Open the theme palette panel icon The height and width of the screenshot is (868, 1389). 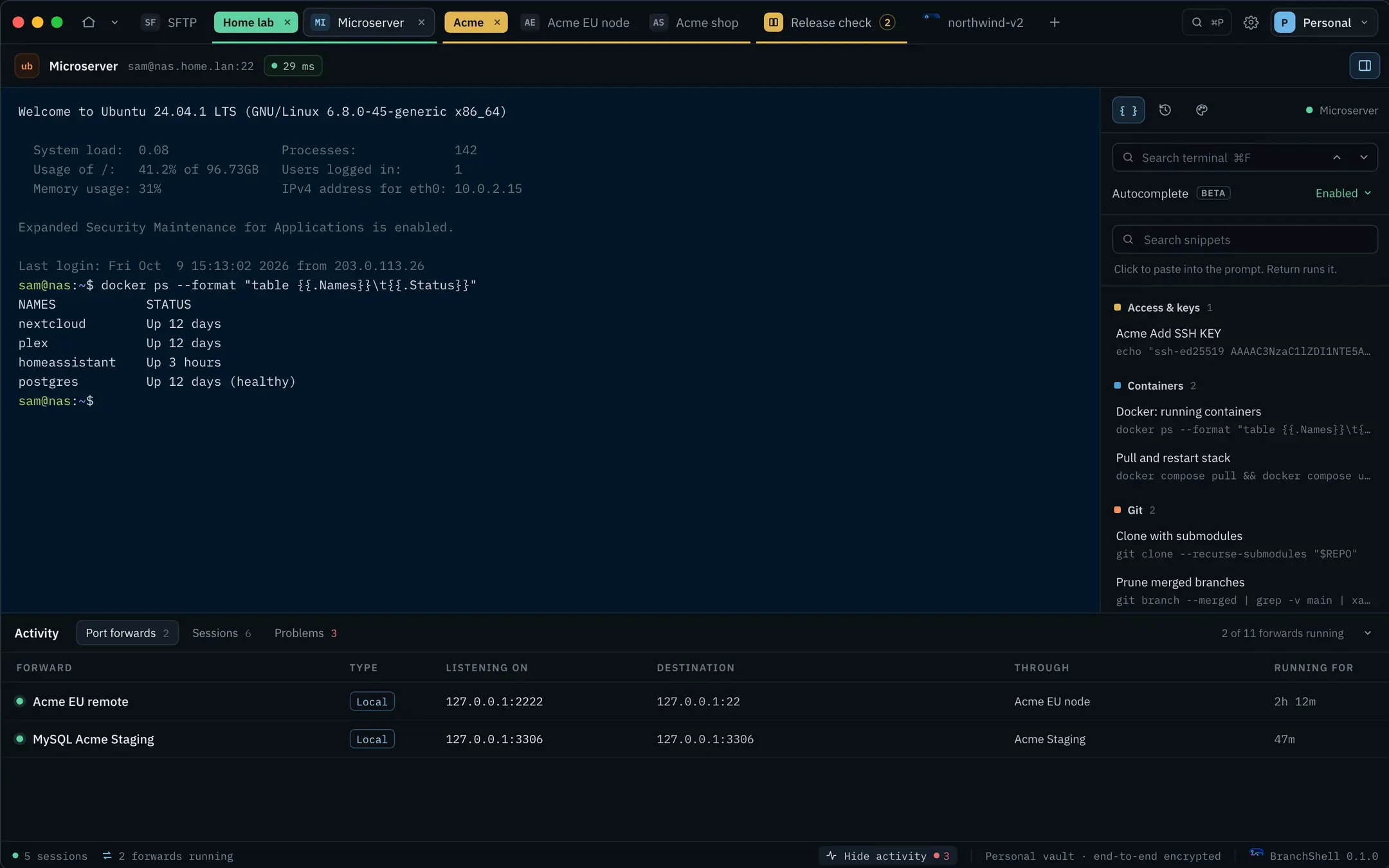(x=1202, y=111)
